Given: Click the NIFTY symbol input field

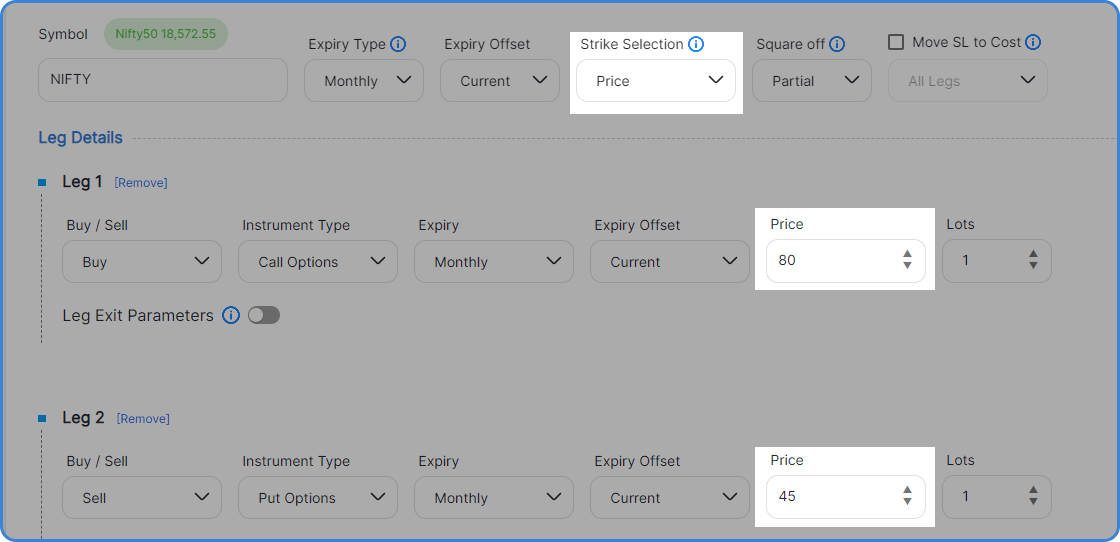Looking at the screenshot, I should pos(163,80).
